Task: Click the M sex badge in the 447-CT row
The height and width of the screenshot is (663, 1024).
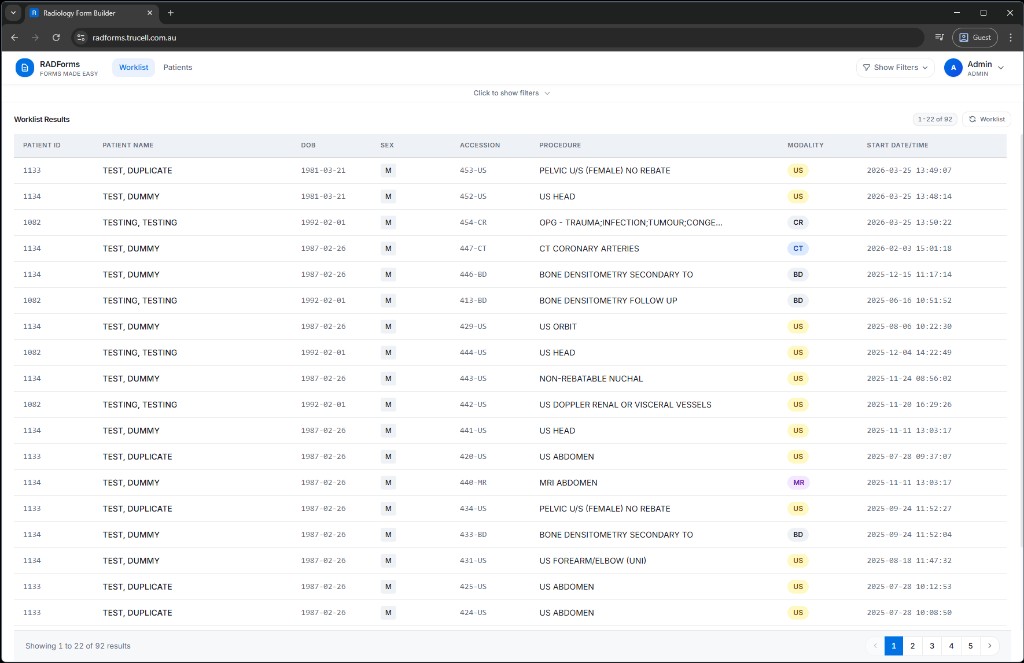Action: click(x=388, y=248)
